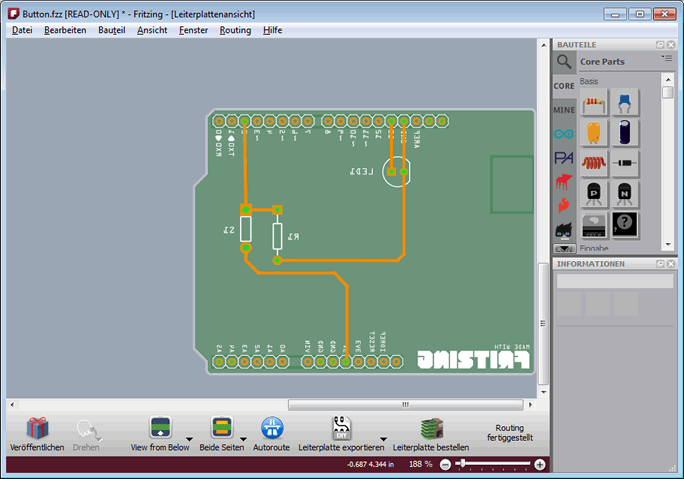684x479 pixels.
Task: Expand the Beide Seiten dropdown arrow
Action: (243, 438)
